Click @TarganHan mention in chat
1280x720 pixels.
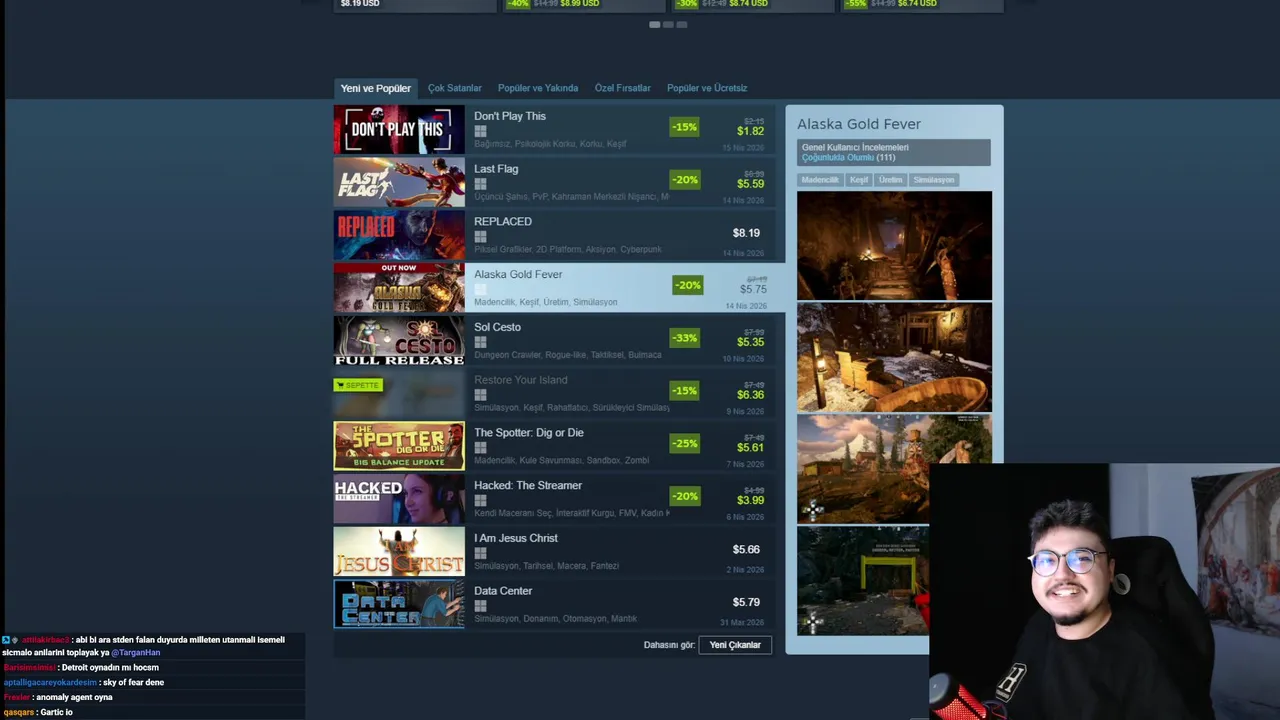coord(136,652)
